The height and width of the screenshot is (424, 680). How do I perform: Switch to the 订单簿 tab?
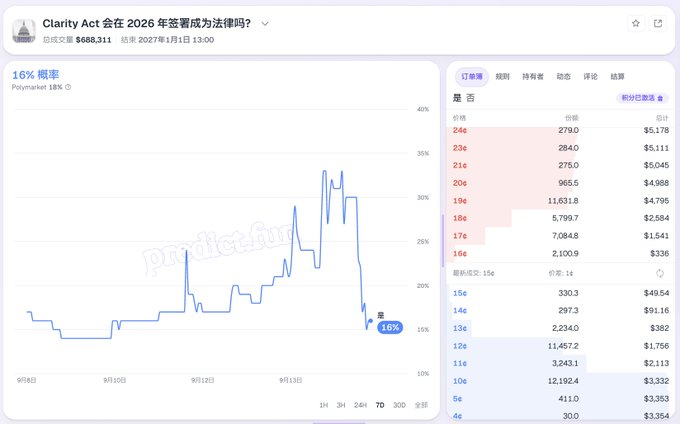click(x=472, y=77)
